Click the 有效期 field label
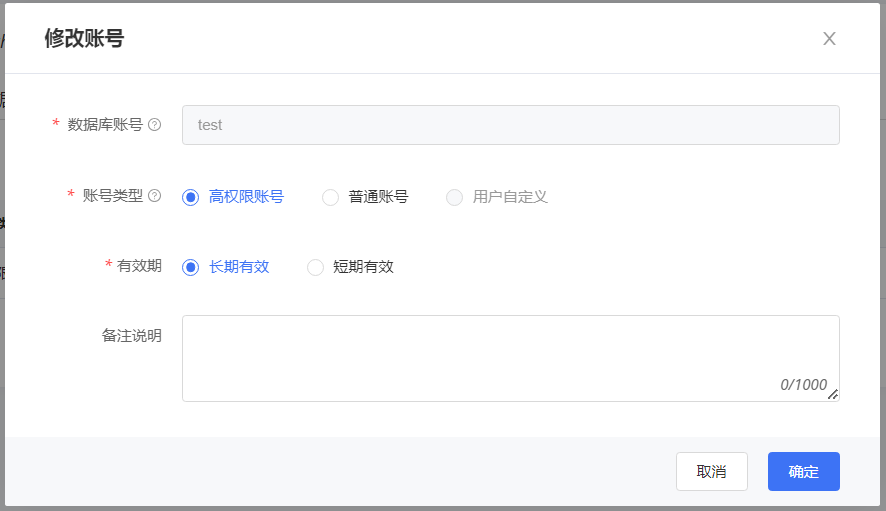Screen dimensions: 886x511 [139, 266]
